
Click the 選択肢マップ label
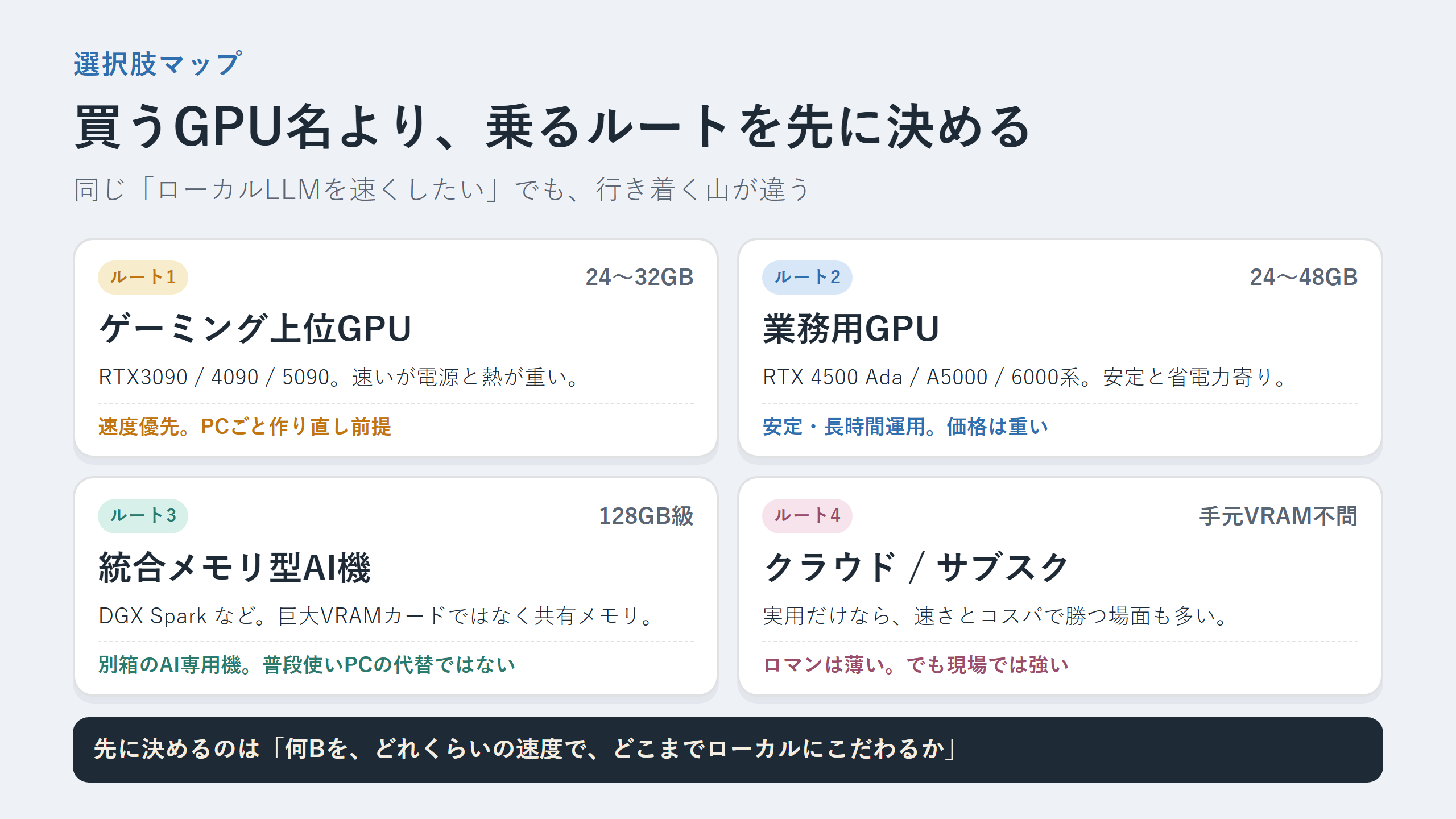[158, 64]
